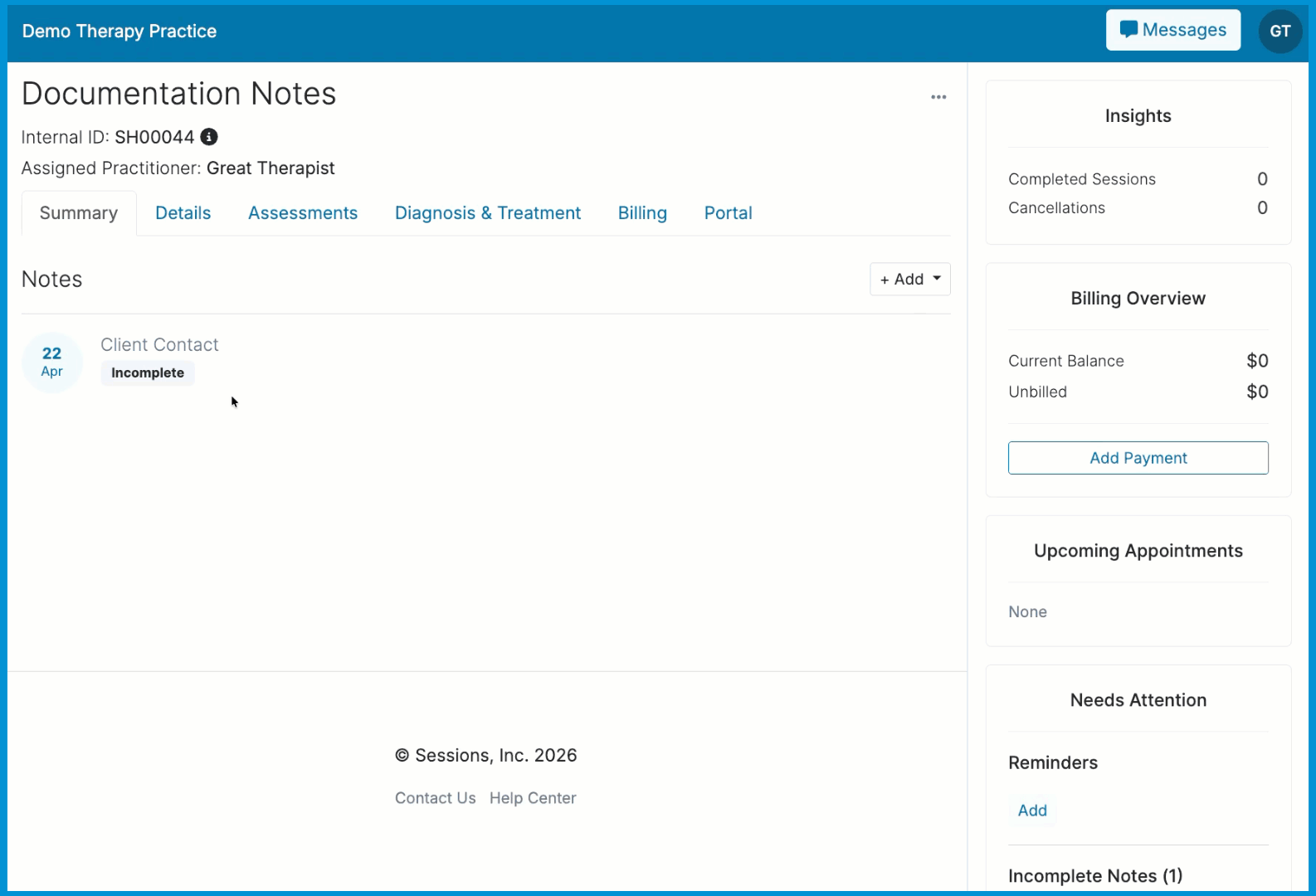Image resolution: width=1316 pixels, height=896 pixels.
Task: Click the 22 Apr date circle
Action: click(52, 363)
